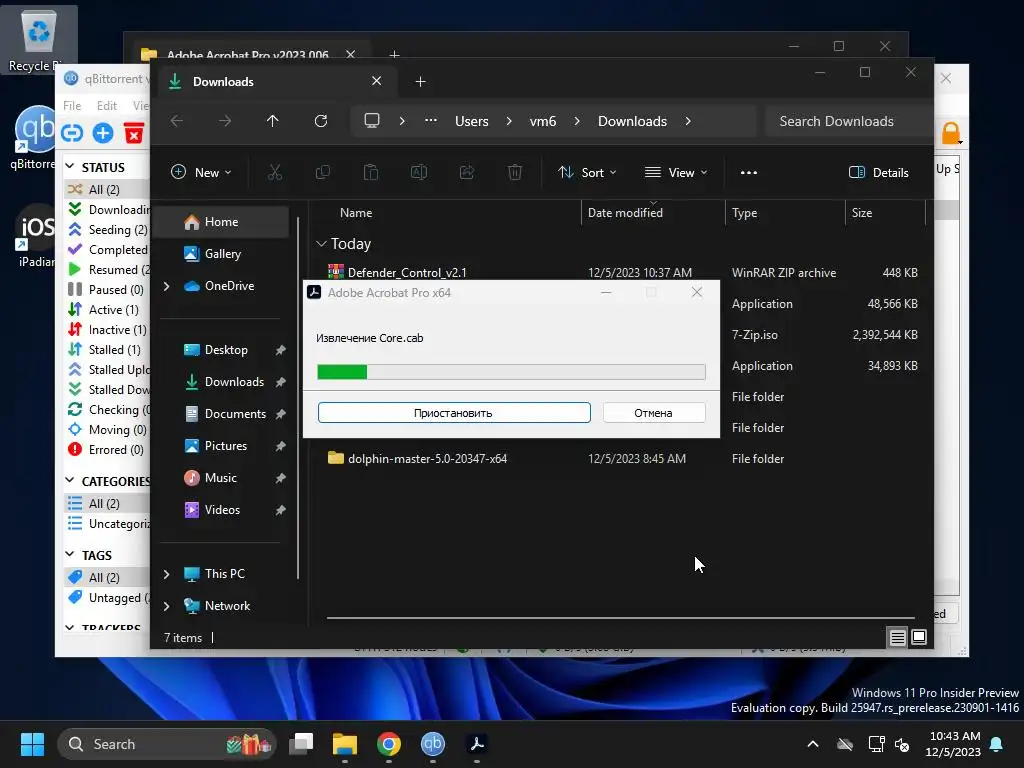1024x768 pixels.
Task: Show hidden system tray icons
Action: click(x=812, y=744)
